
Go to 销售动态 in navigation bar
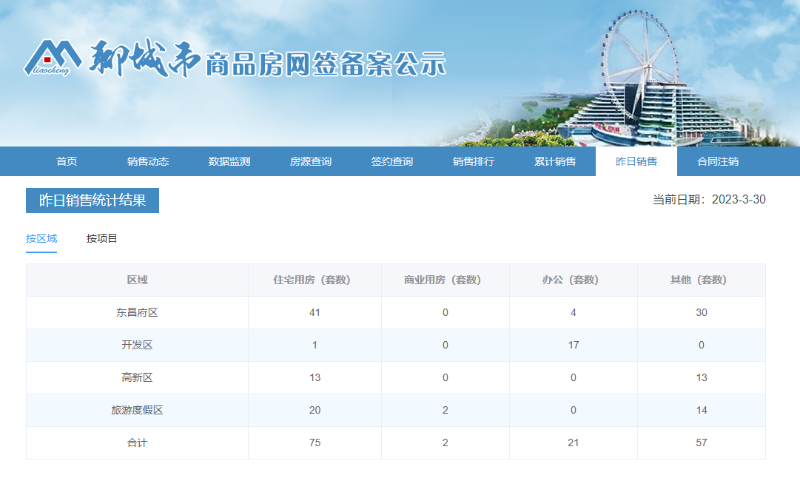tap(147, 162)
